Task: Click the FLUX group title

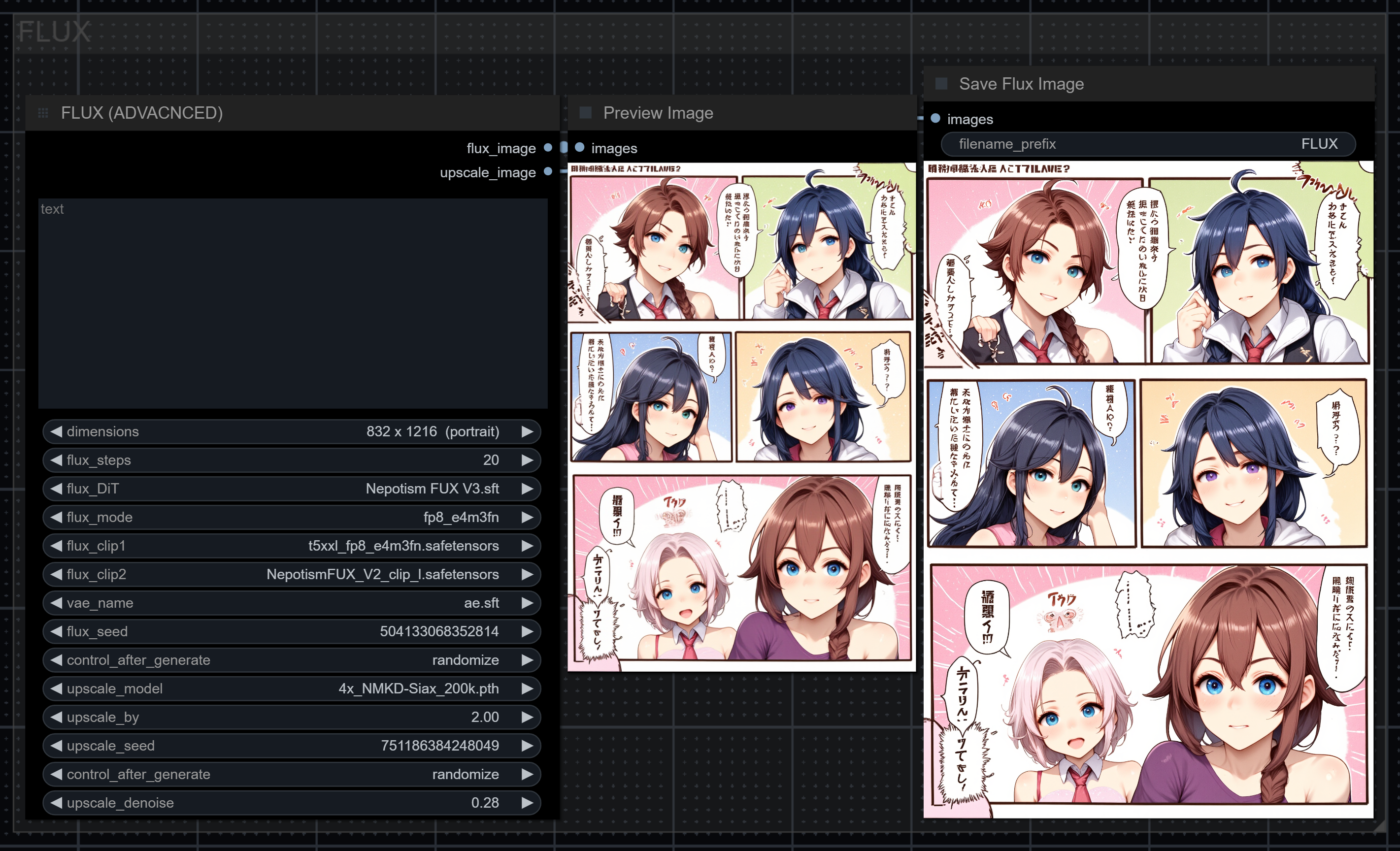Action: click(54, 32)
